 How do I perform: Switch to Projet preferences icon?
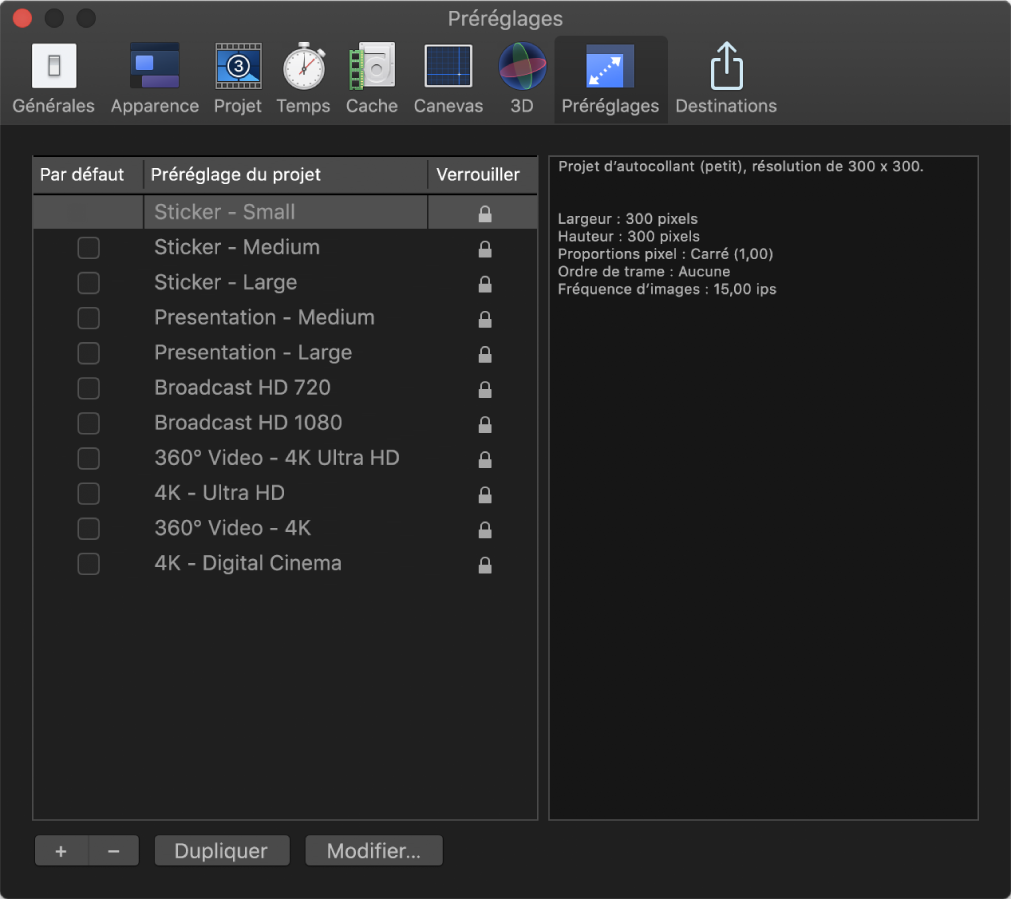[x=238, y=79]
